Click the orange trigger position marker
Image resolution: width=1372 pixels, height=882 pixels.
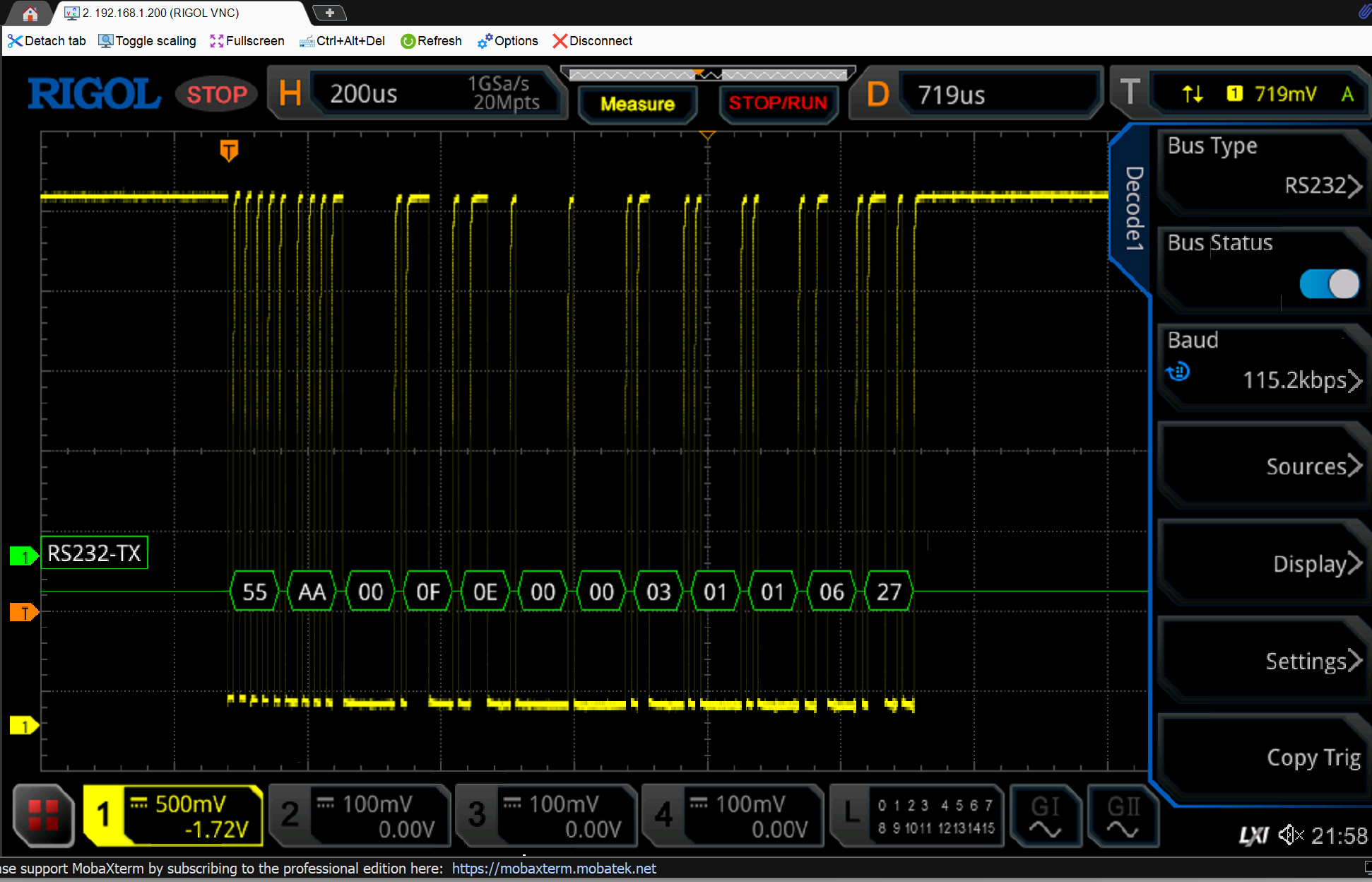pyautogui.click(x=229, y=150)
